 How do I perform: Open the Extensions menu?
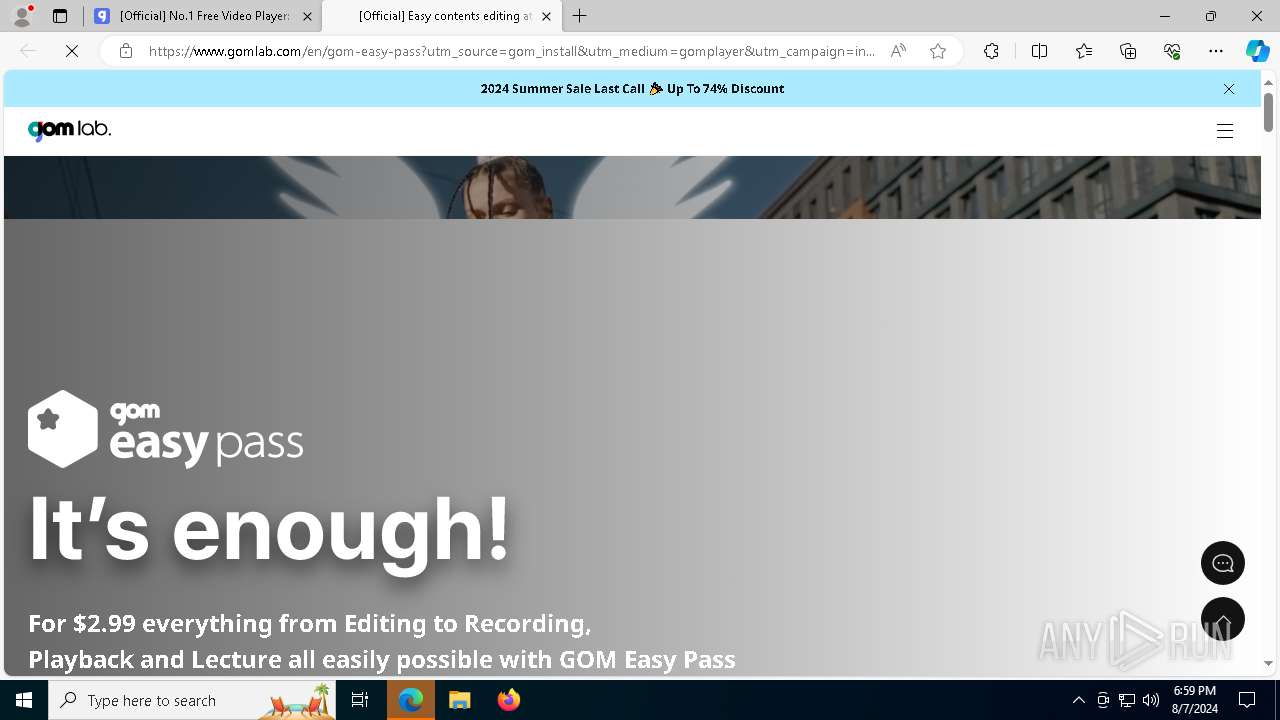pyautogui.click(x=991, y=51)
